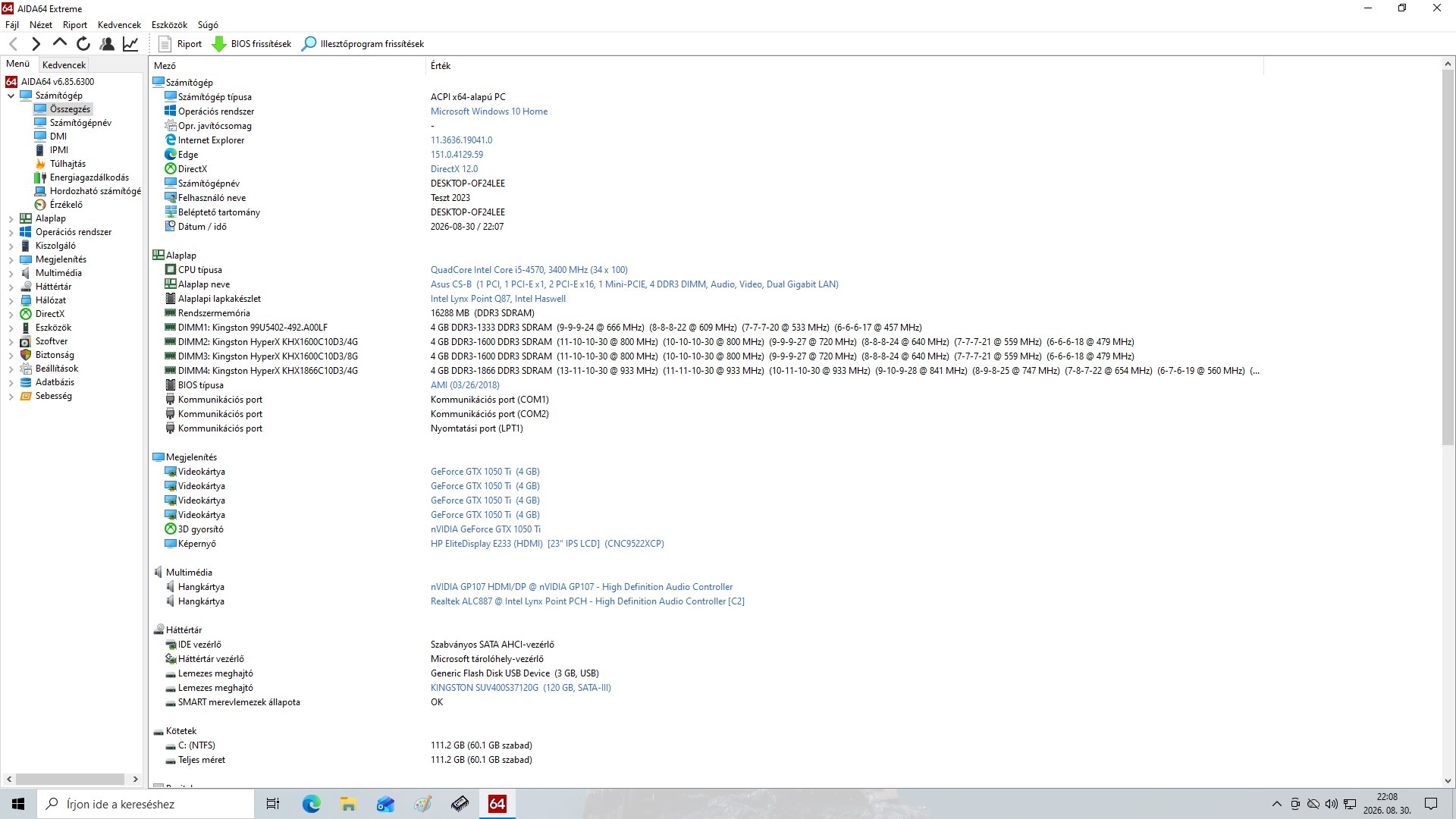Click the vertical scrollbar down arrow
The height and width of the screenshot is (819, 1456).
pyautogui.click(x=1448, y=780)
